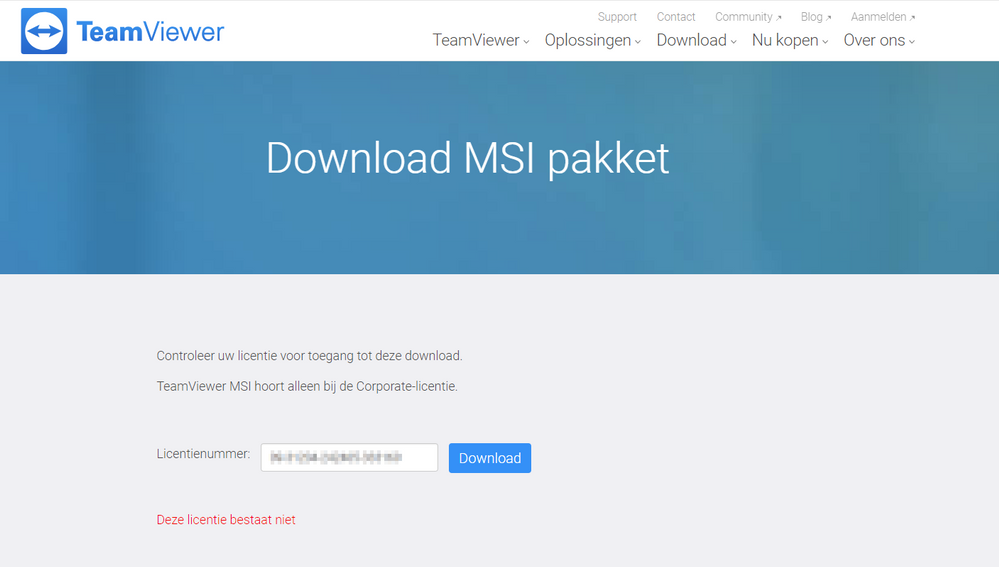Viewport: 999px width, 567px height.
Task: Expand the Nu kopen menu
Action: click(790, 40)
